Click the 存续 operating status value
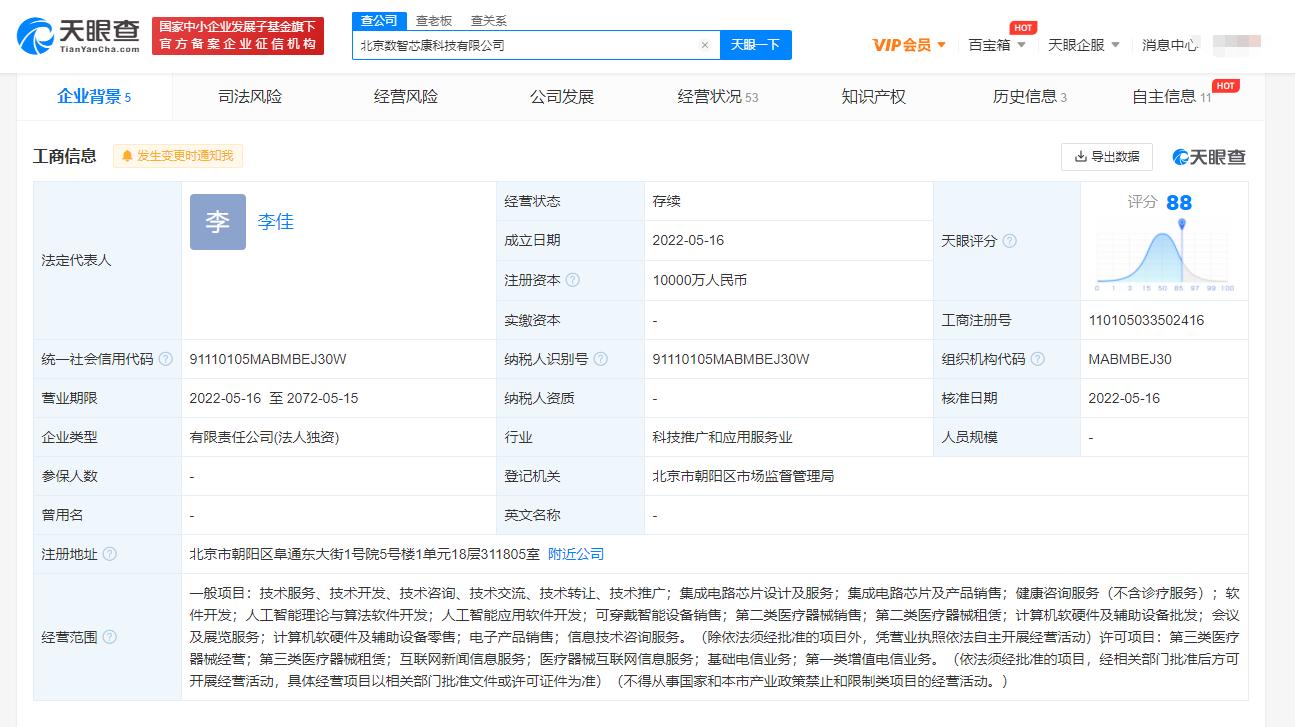 (x=666, y=201)
